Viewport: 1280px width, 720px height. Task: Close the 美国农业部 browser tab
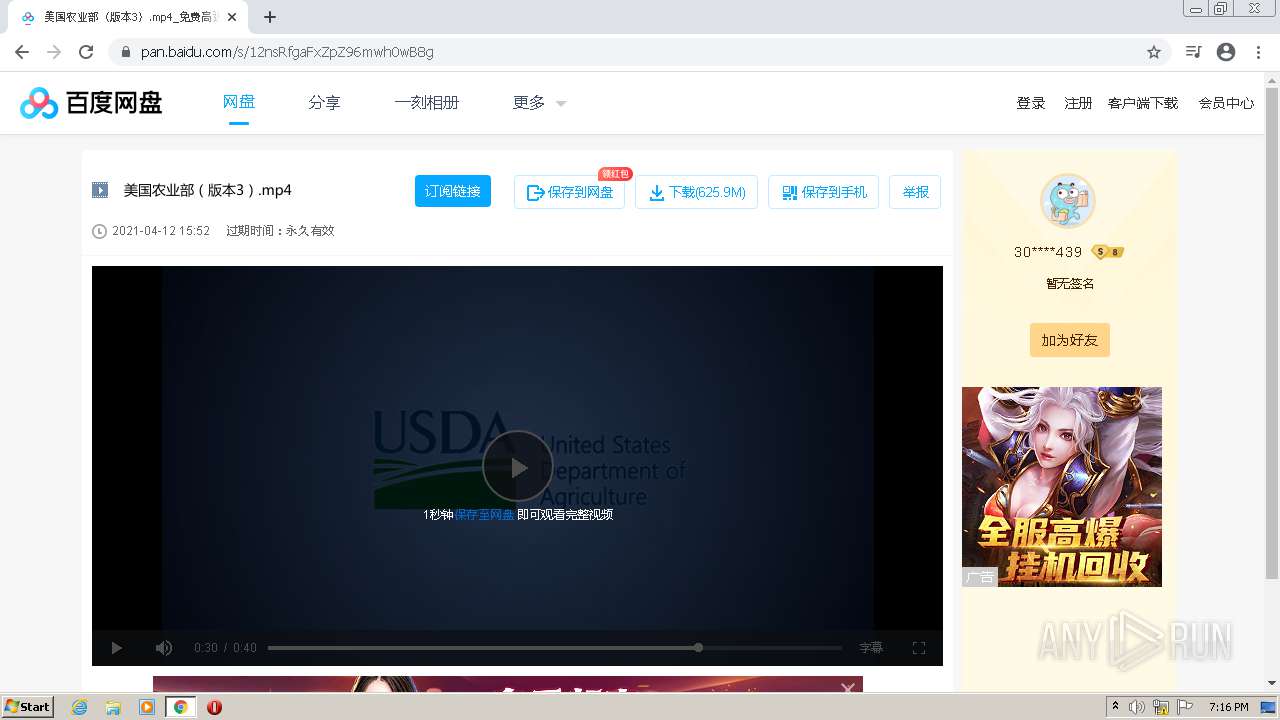tap(232, 17)
